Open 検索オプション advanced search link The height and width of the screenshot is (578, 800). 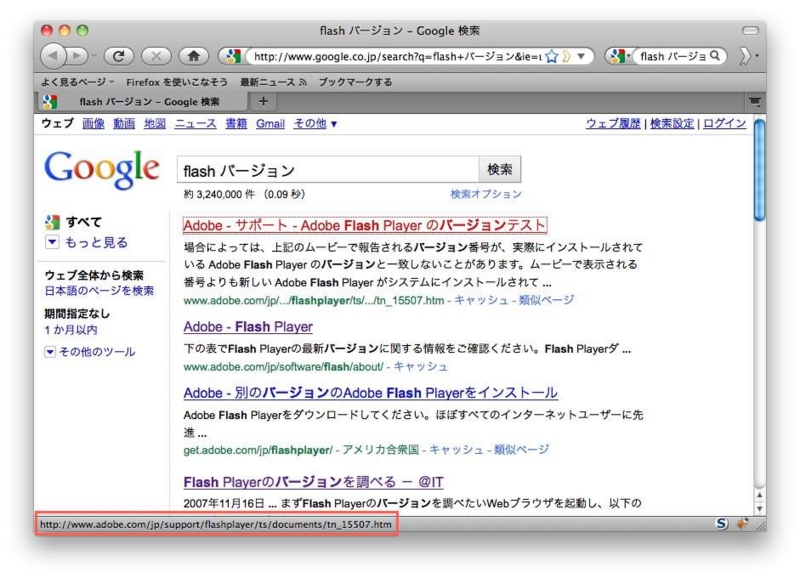point(486,194)
